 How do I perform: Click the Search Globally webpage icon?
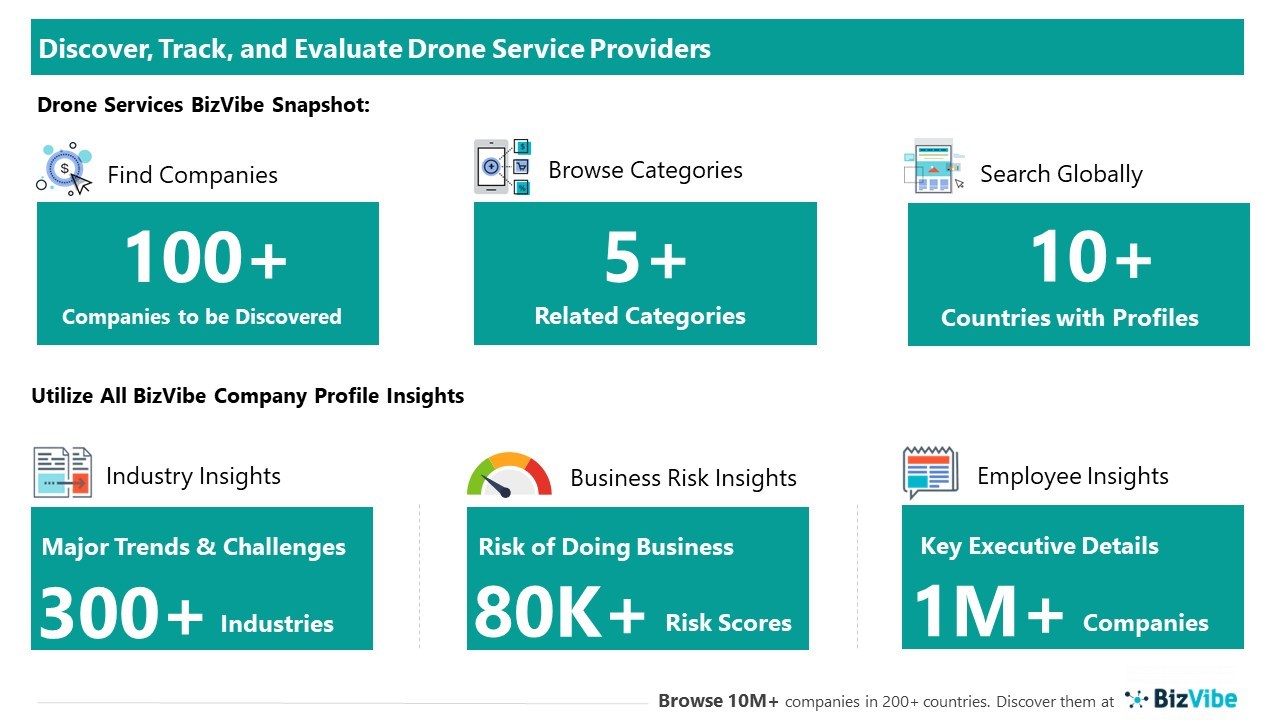click(x=934, y=166)
